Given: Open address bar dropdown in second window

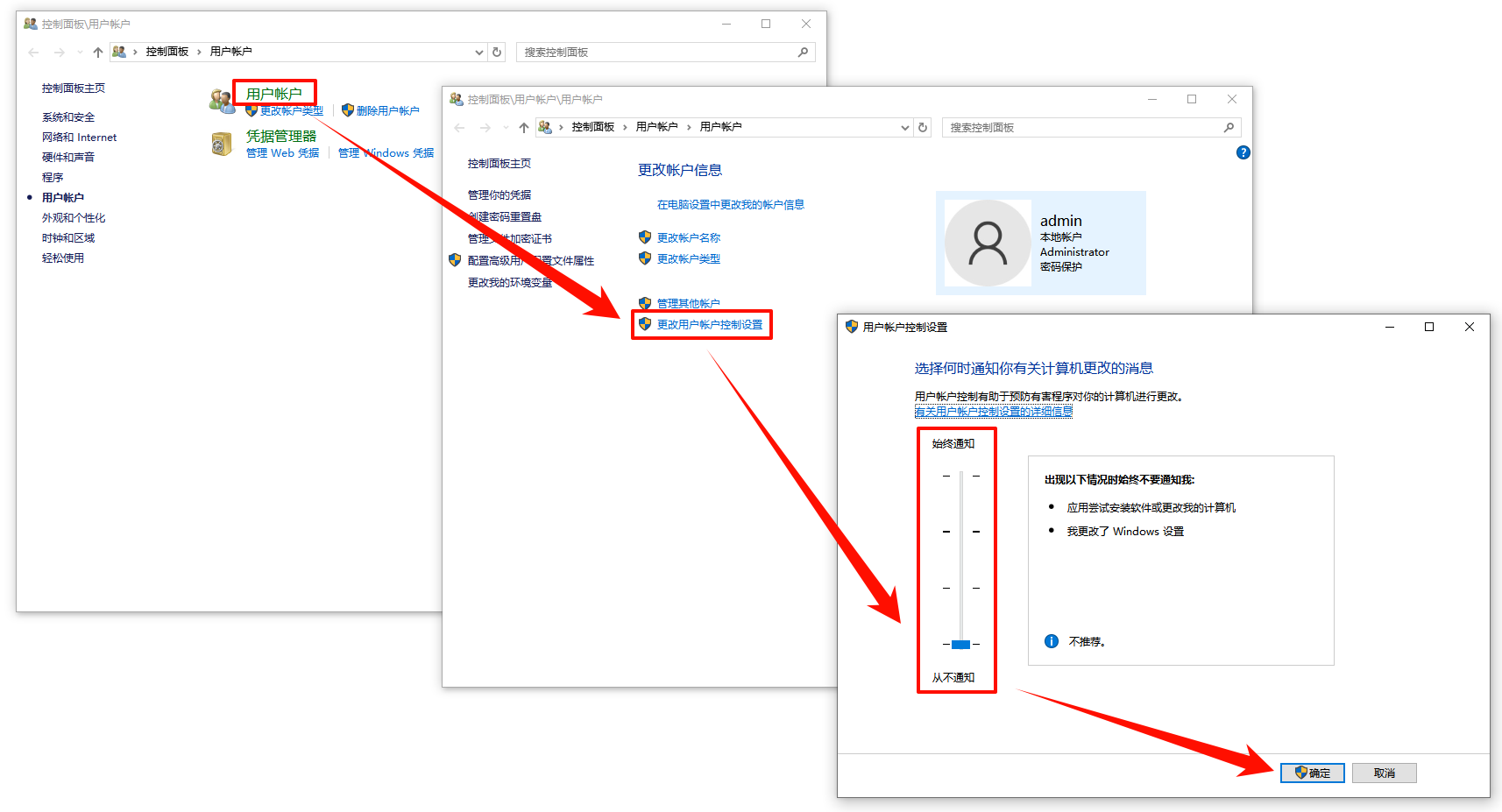Looking at the screenshot, I should (904, 128).
